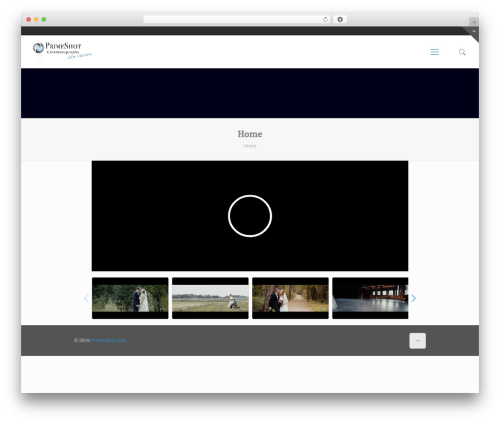Screen dimensions: 500x423
Task: Click the Home breadcrumb under the title
Action: coord(250,146)
